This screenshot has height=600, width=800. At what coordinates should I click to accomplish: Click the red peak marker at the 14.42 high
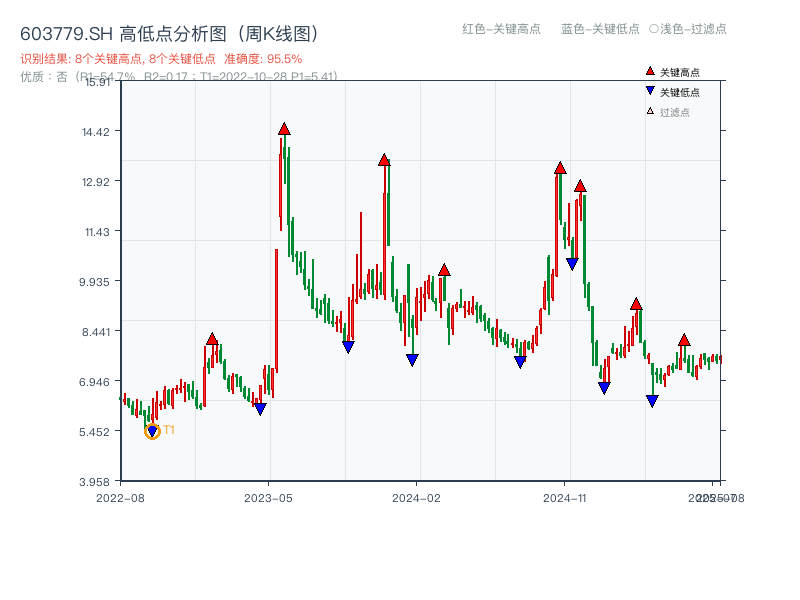tap(285, 128)
